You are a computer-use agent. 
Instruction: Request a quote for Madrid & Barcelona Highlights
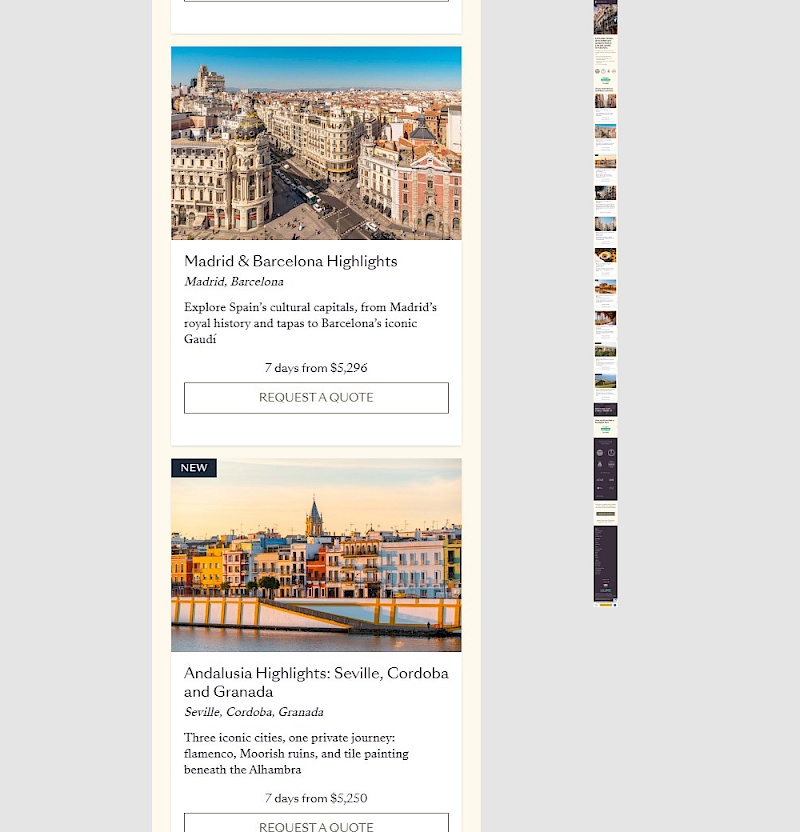(x=316, y=397)
